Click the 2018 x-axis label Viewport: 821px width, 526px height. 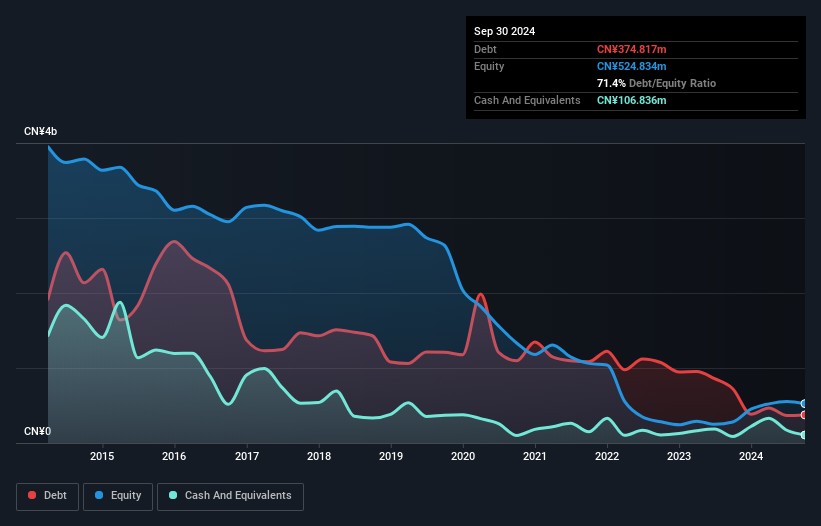(319, 456)
